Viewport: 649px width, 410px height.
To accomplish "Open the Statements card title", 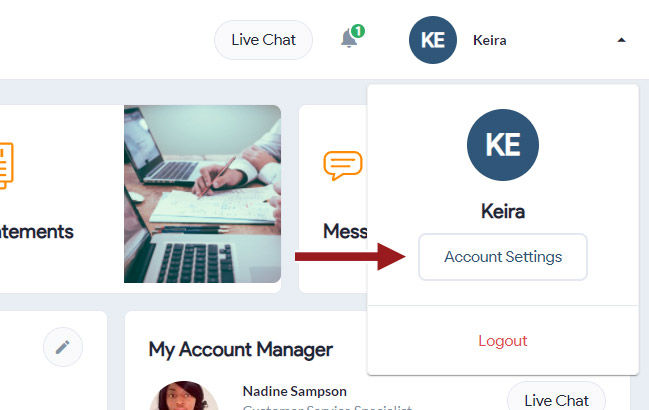I will tap(36, 232).
